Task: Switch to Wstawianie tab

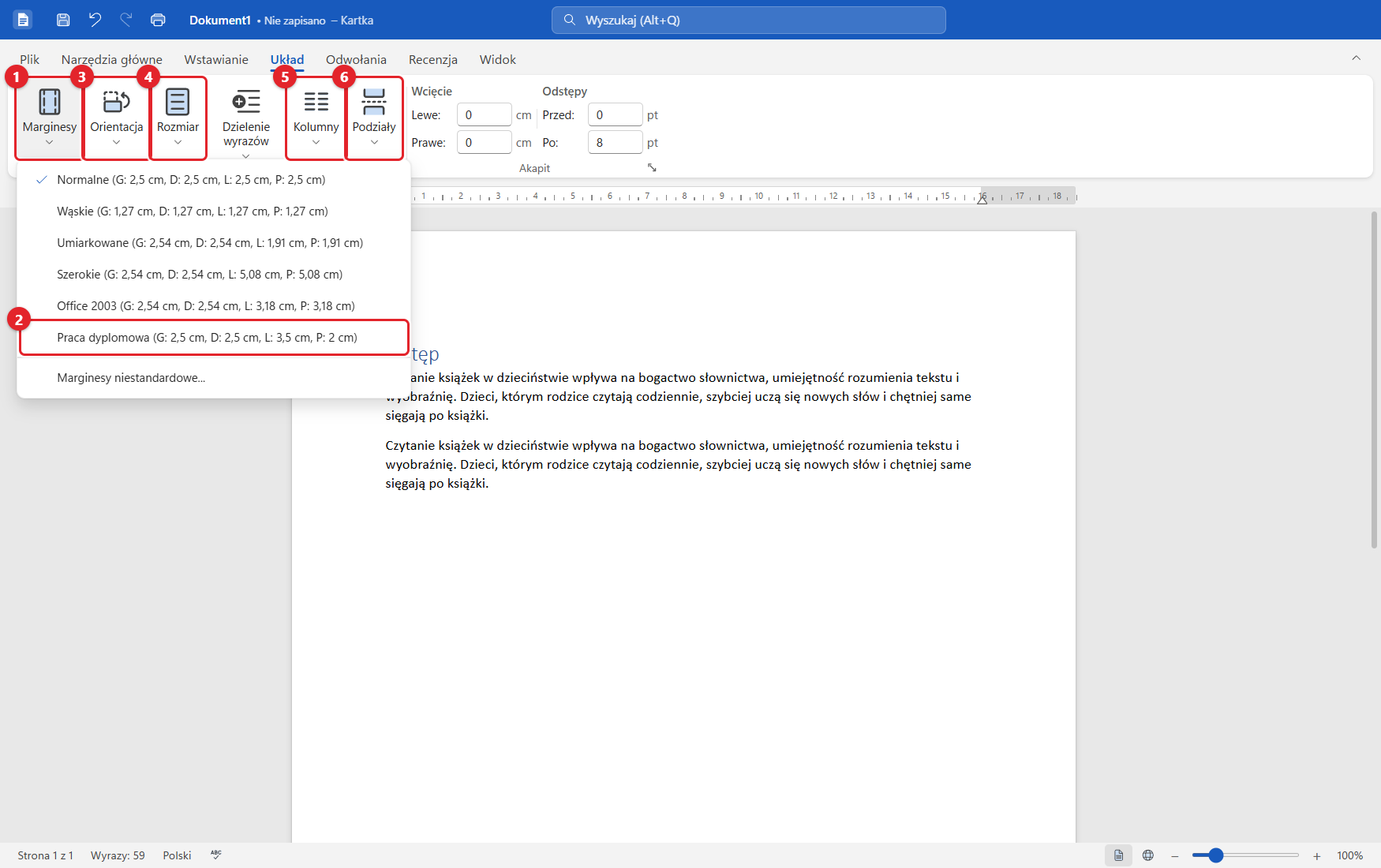Action: click(x=216, y=59)
